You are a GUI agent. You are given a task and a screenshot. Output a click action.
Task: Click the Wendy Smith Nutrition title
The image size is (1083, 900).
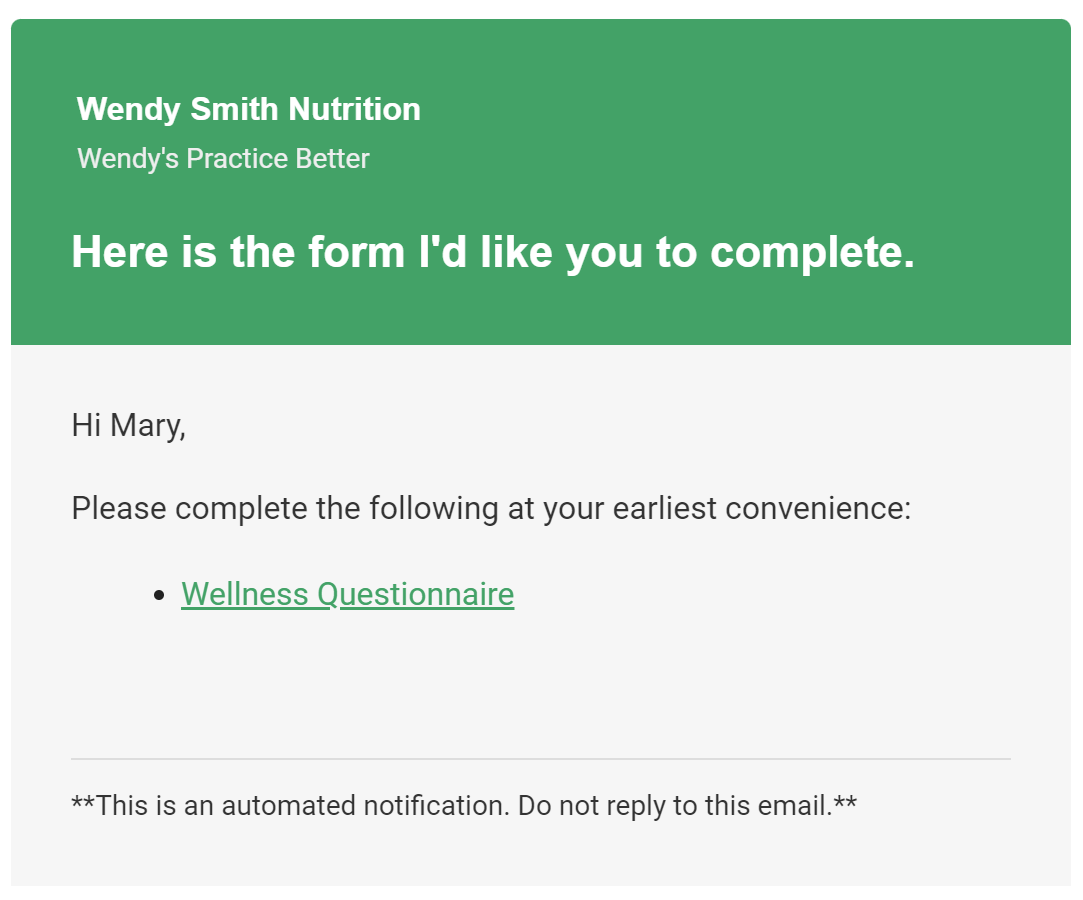tap(249, 110)
